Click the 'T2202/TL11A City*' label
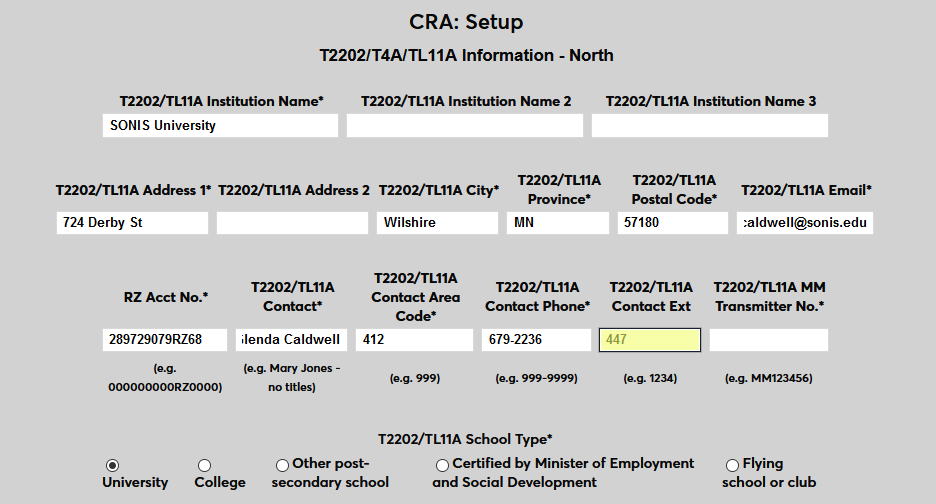This screenshot has height=504, width=936. (439, 190)
